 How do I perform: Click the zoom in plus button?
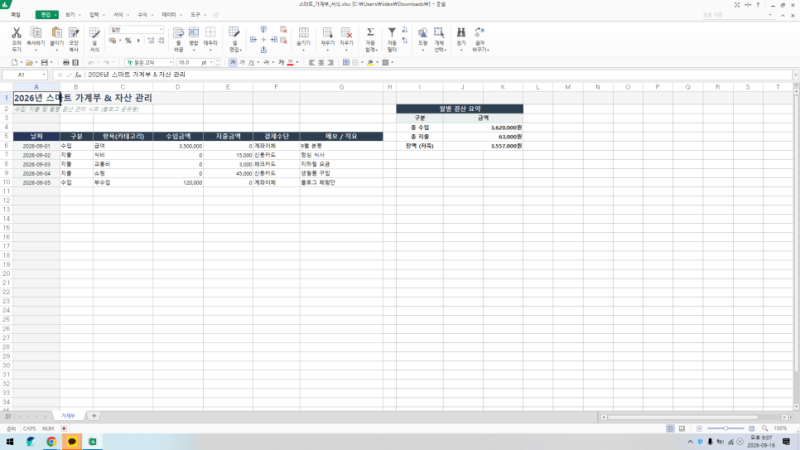(x=752, y=429)
